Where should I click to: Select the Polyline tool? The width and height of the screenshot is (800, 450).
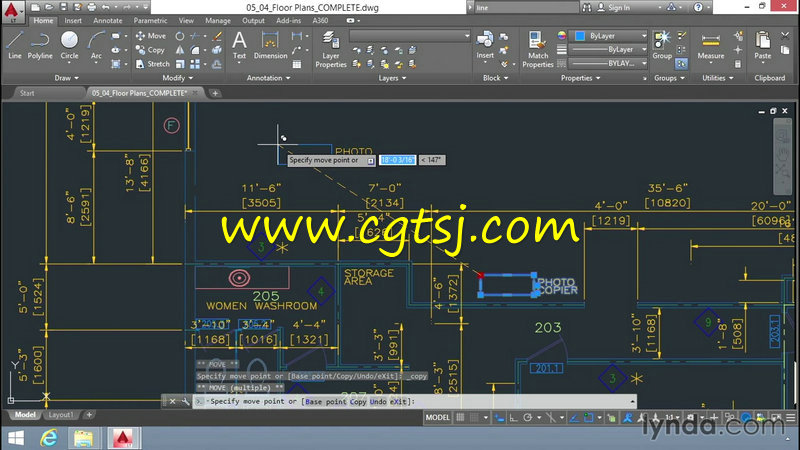coord(40,45)
